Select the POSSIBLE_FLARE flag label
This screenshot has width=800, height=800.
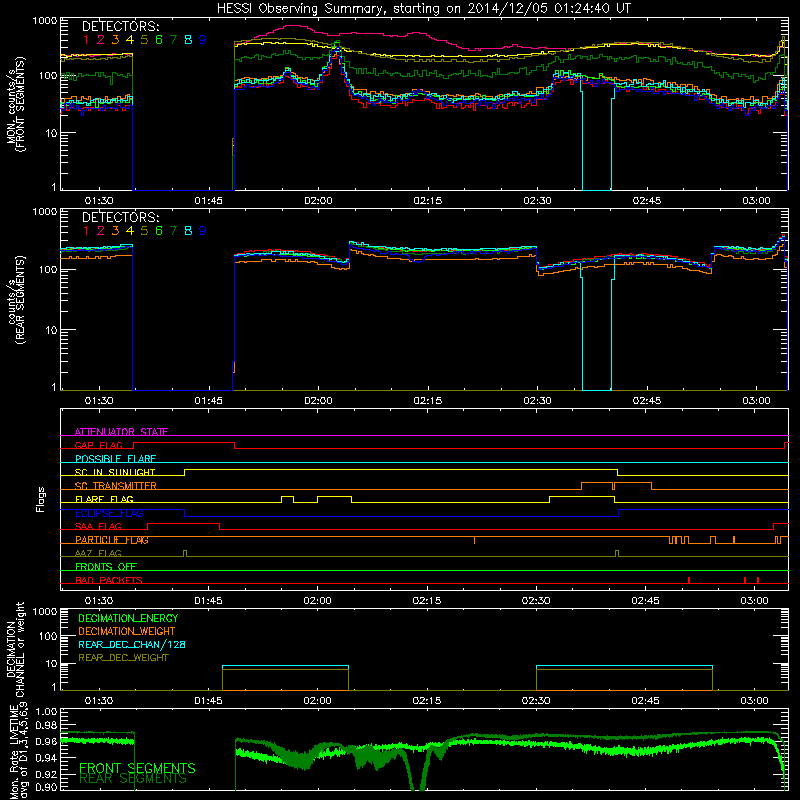[115, 459]
